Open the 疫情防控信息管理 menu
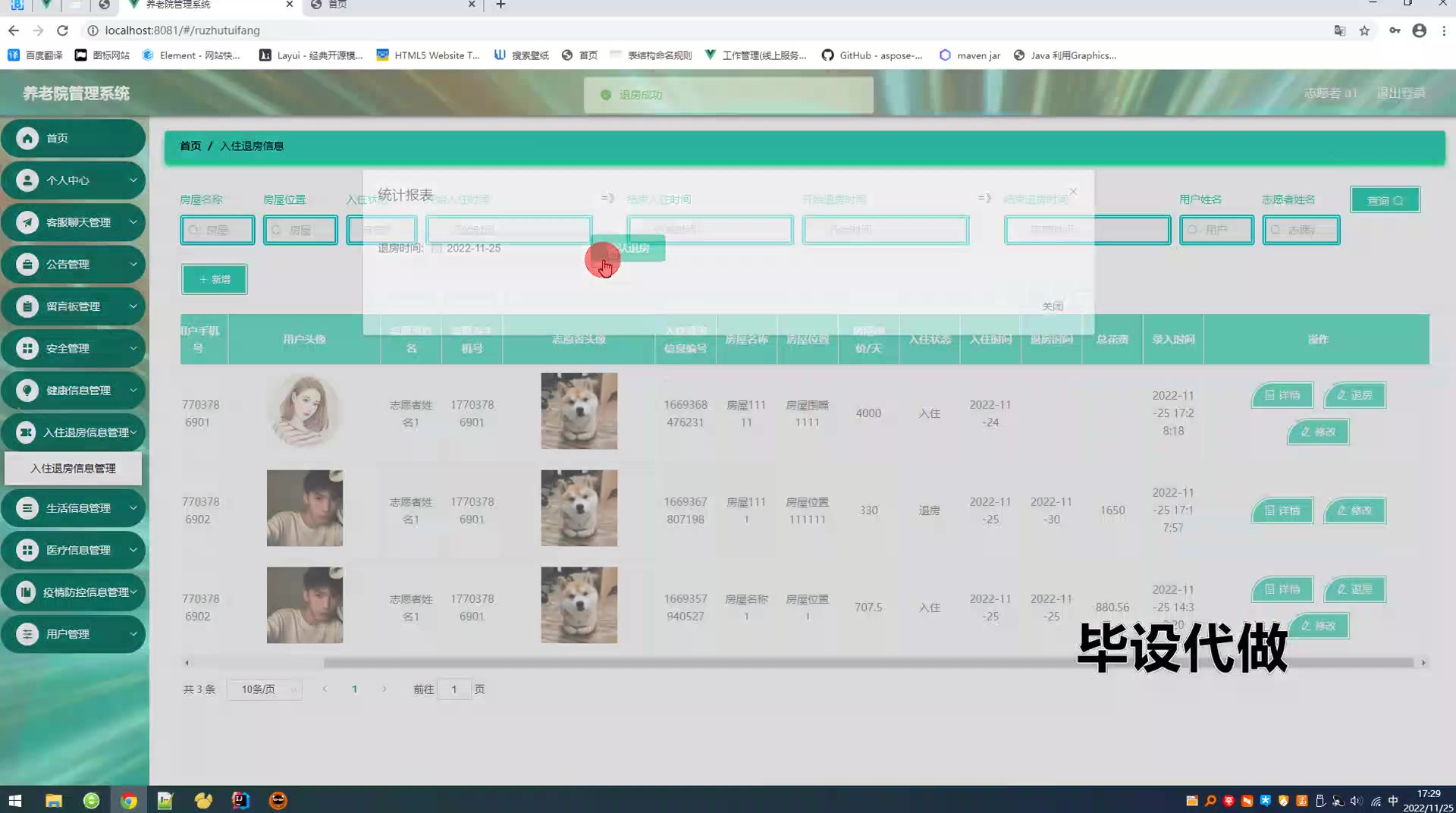 (x=73, y=592)
